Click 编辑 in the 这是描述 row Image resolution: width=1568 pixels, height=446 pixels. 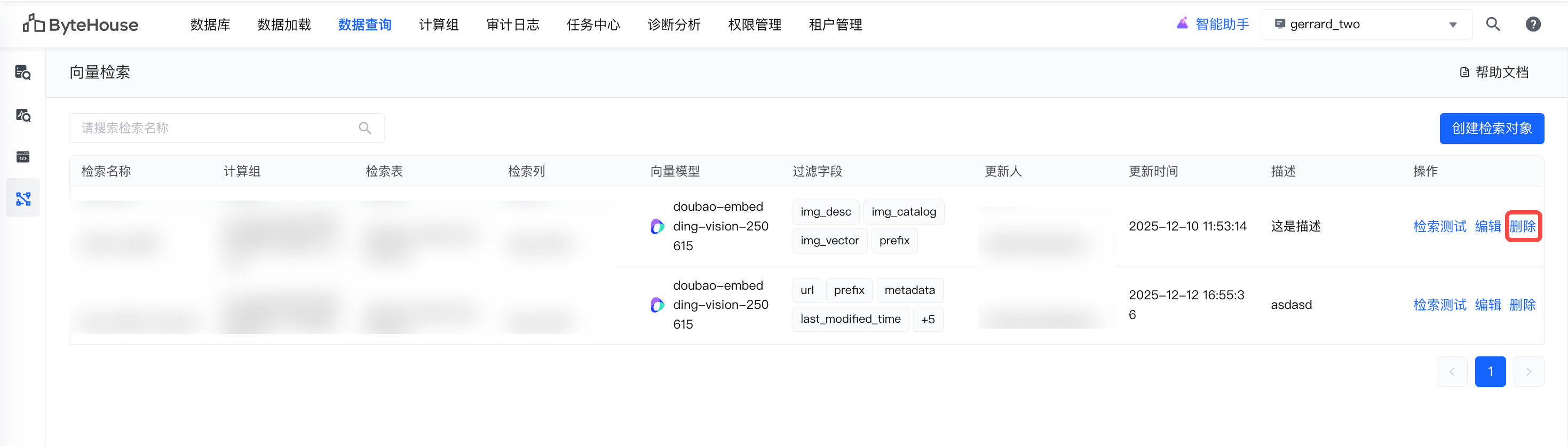[1487, 226]
